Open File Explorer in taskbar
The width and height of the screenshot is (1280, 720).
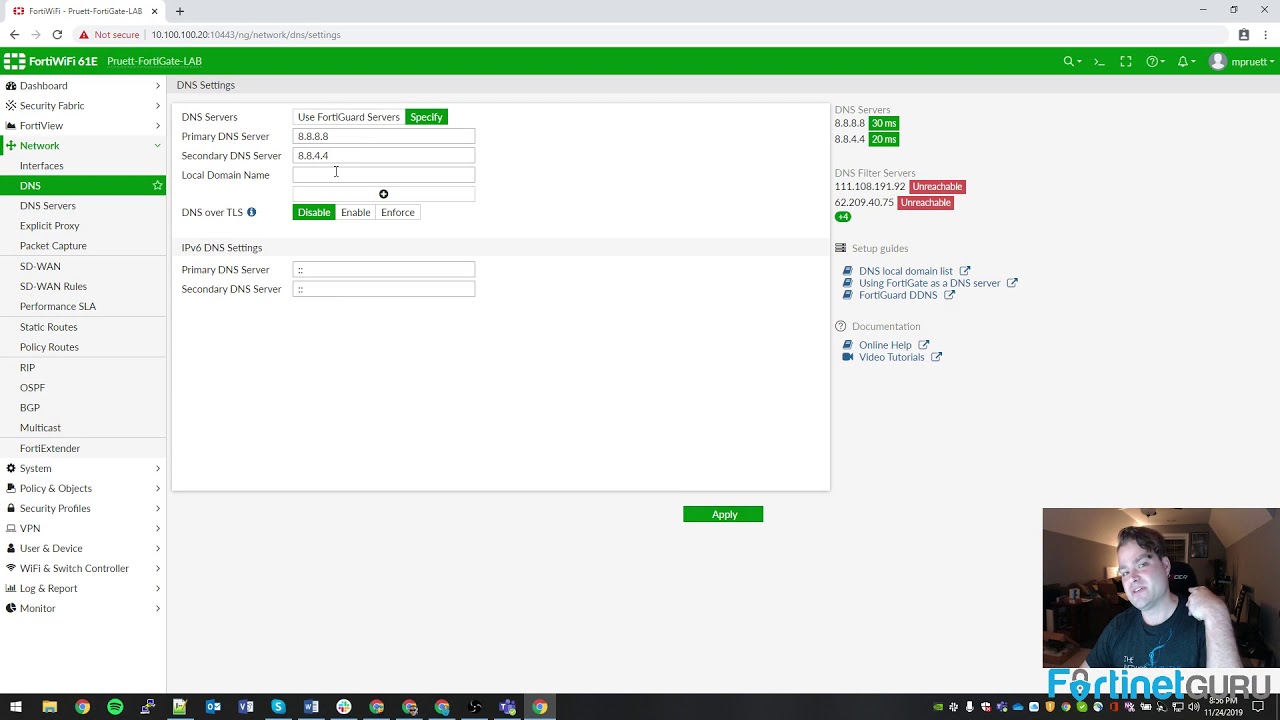(x=49, y=707)
